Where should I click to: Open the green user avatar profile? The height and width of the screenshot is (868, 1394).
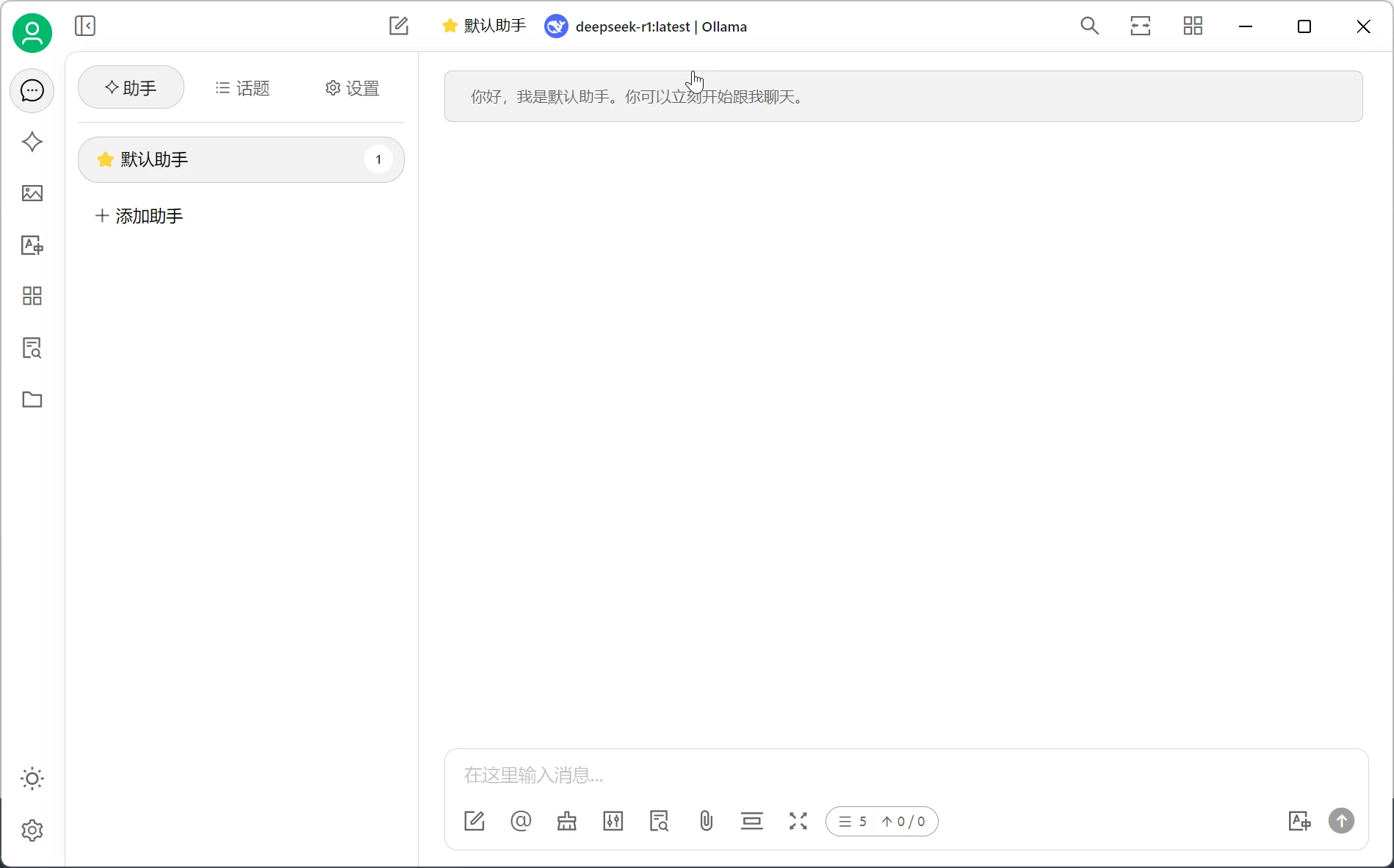32,33
